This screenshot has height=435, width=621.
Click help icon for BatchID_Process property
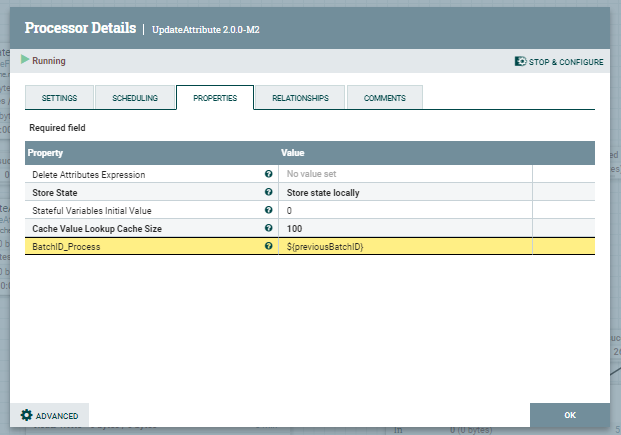269,246
